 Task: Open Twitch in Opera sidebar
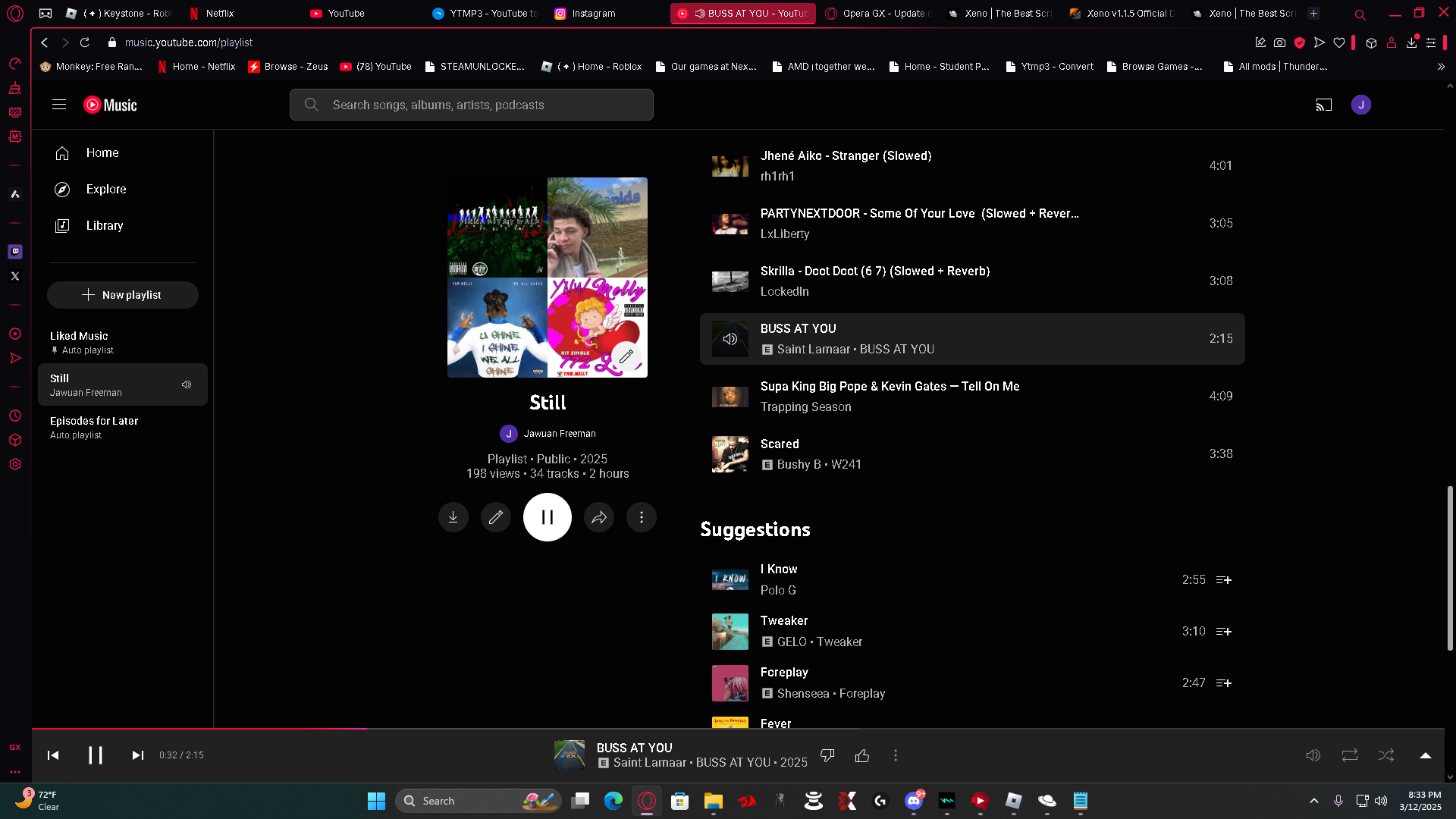point(15,252)
